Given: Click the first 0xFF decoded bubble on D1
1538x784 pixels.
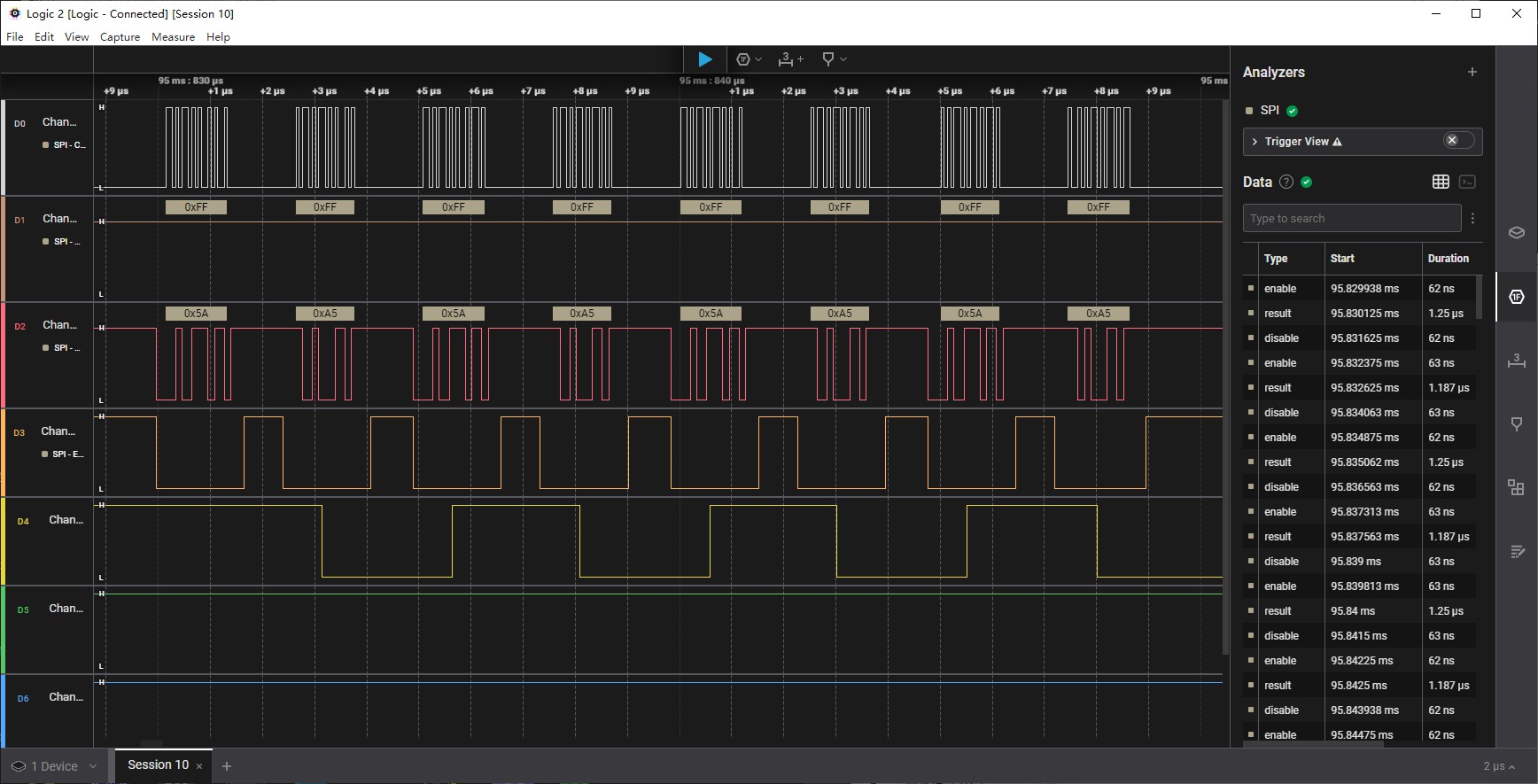Looking at the screenshot, I should [x=196, y=207].
